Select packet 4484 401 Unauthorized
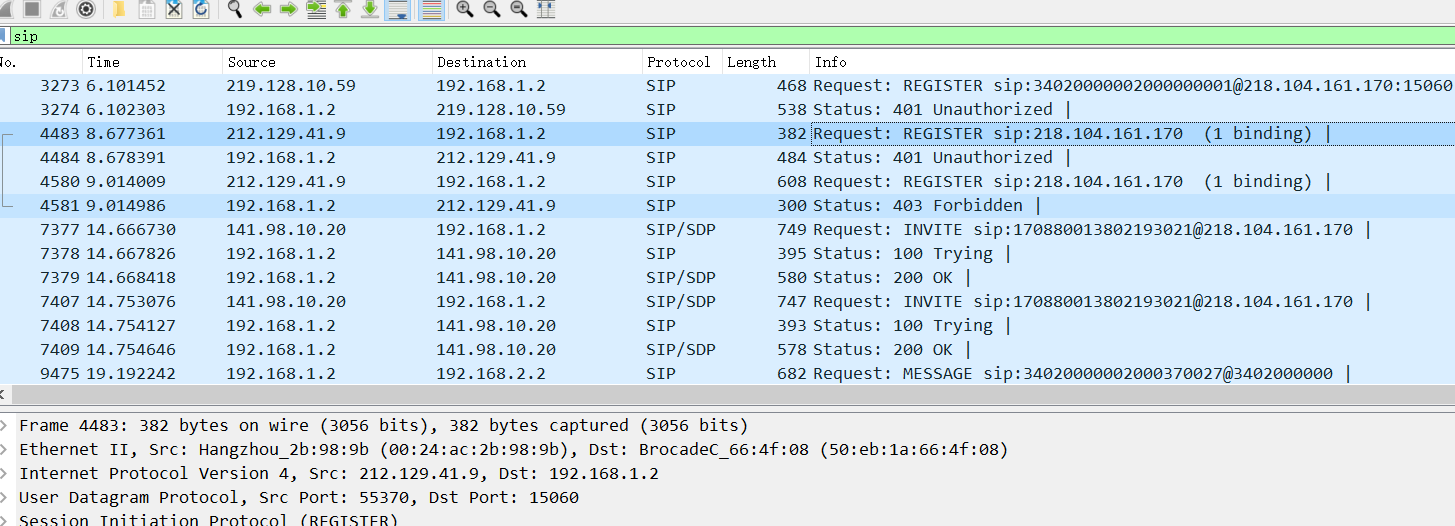Screen dimensions: 1455x526 pos(727,157)
